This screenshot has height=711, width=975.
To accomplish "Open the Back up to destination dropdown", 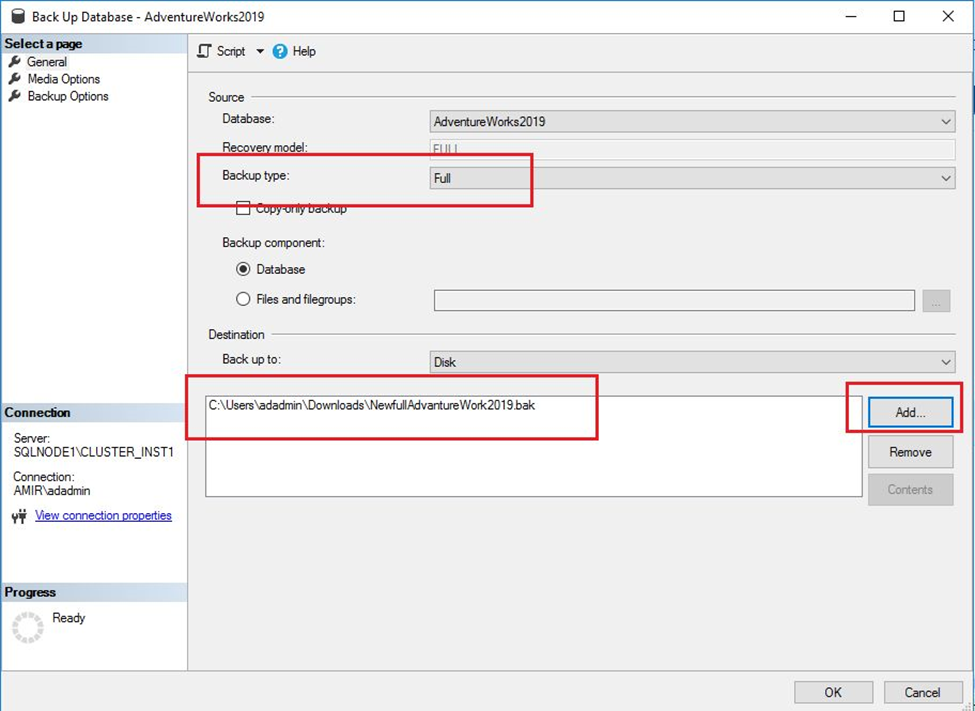I will (x=945, y=360).
